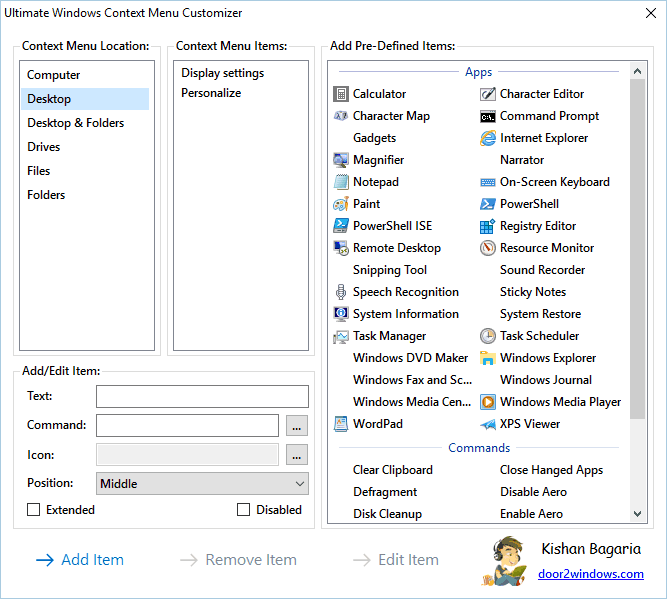Browse for an icon with the ... button
The image size is (667, 599).
tap(297, 454)
